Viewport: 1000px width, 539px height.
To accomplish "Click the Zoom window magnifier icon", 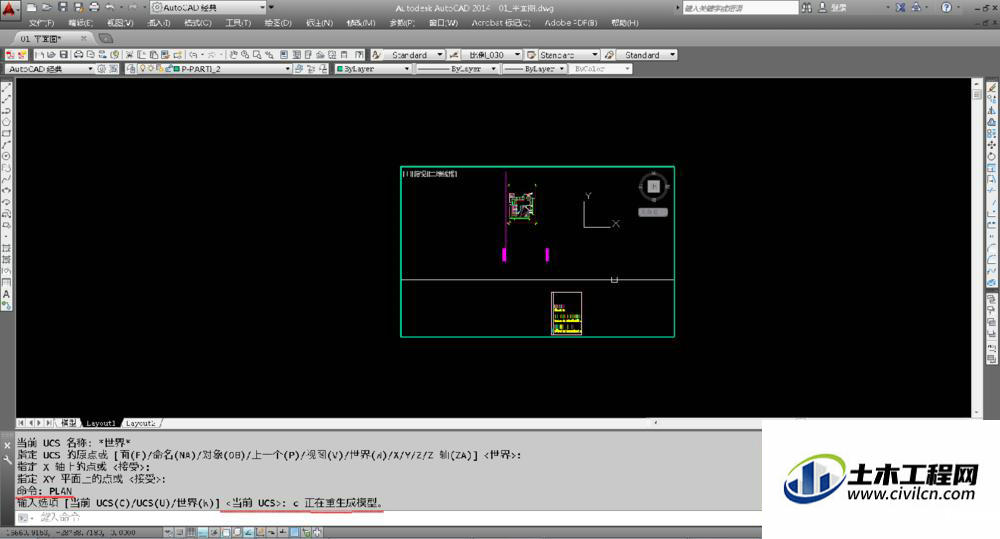I will 257,55.
